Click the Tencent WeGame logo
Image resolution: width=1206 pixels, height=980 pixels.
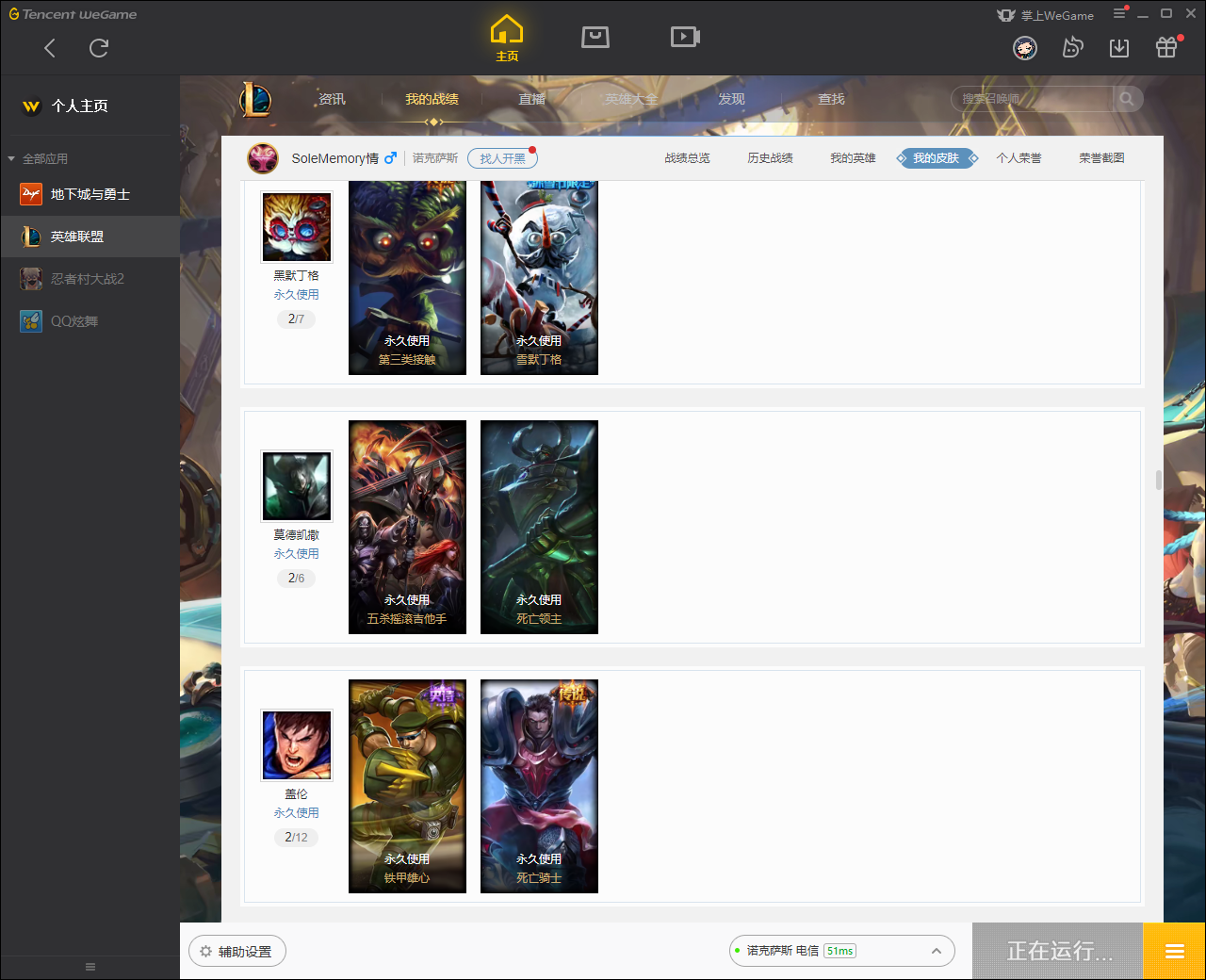(x=73, y=14)
